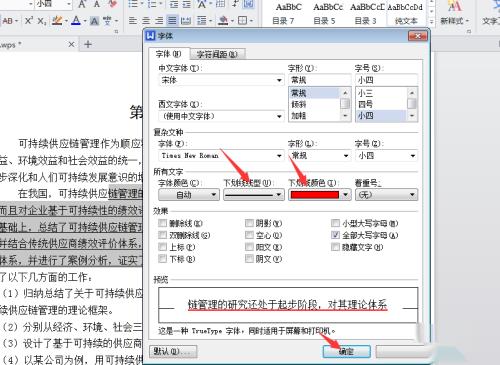Click the 字形 style input field

[320, 80]
